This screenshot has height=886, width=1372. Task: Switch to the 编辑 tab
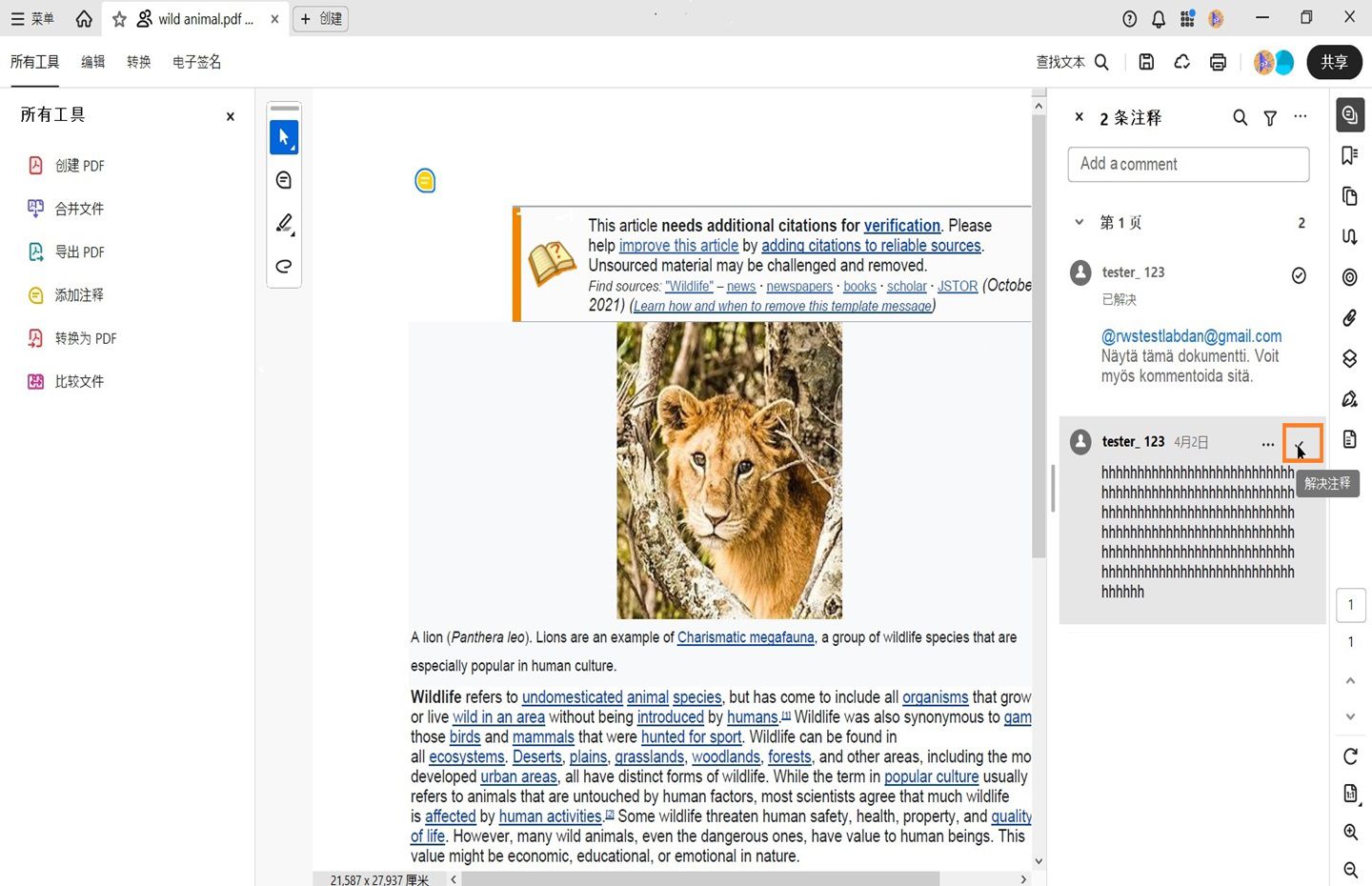(x=92, y=62)
